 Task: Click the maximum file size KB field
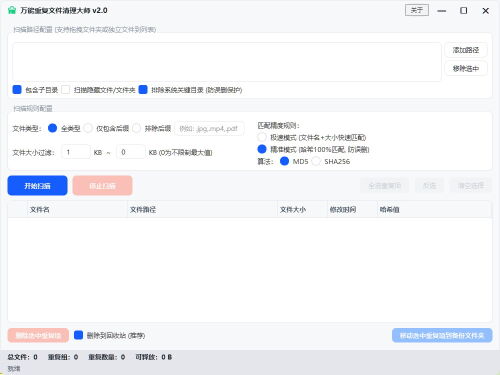click(131, 152)
